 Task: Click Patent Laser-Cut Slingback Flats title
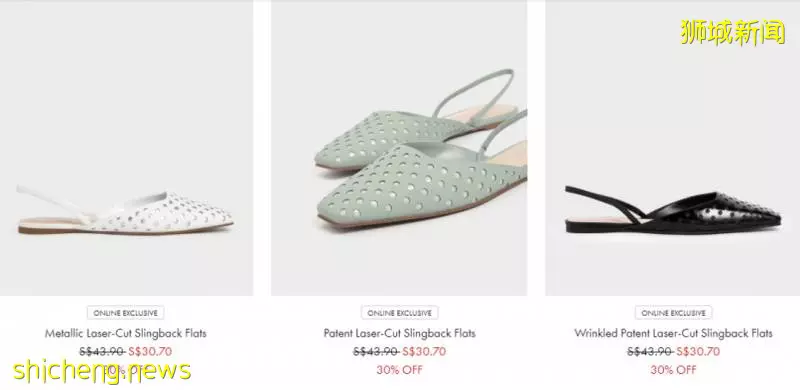coord(399,333)
